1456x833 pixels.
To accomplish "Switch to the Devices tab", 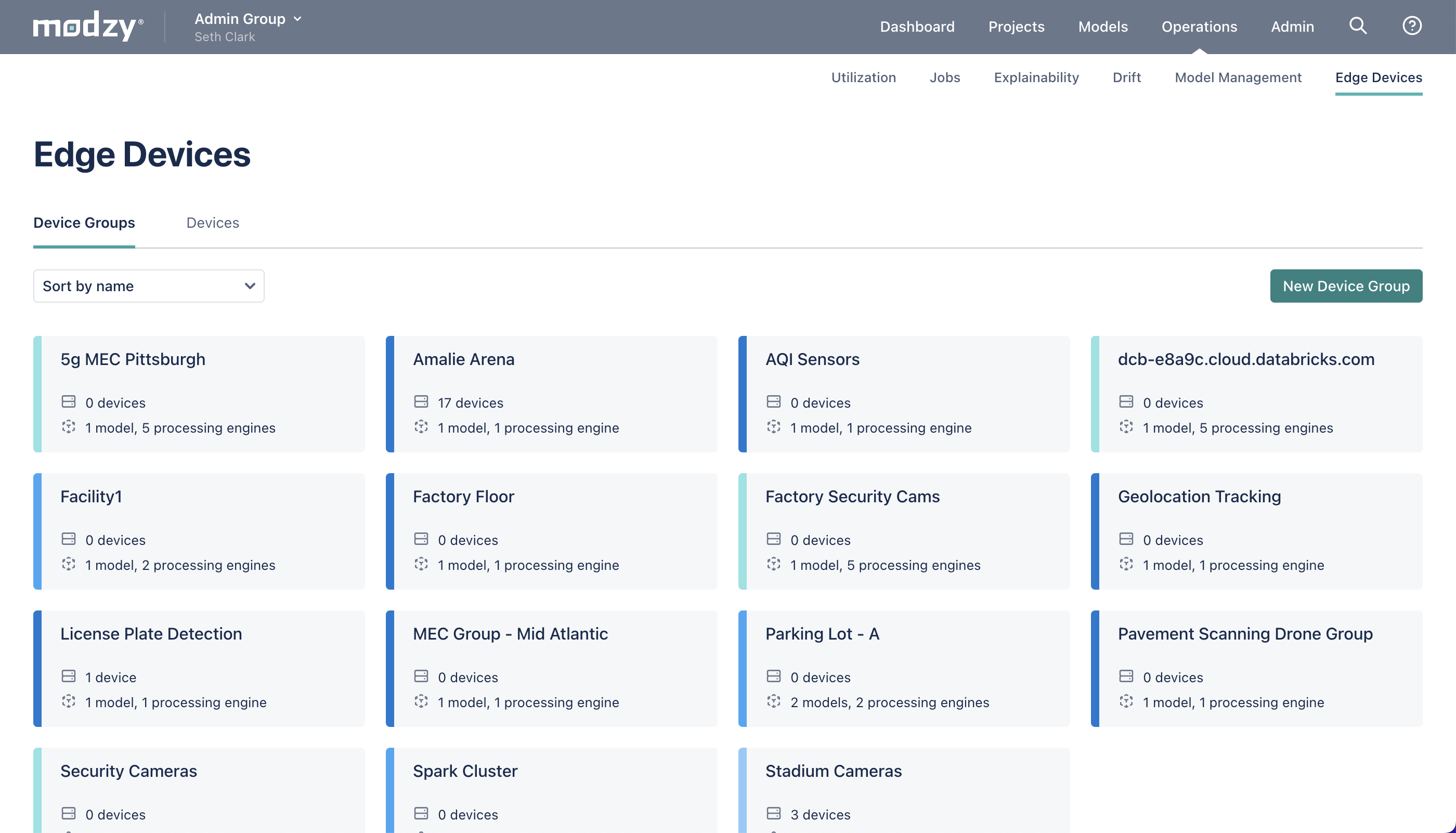I will (x=212, y=223).
